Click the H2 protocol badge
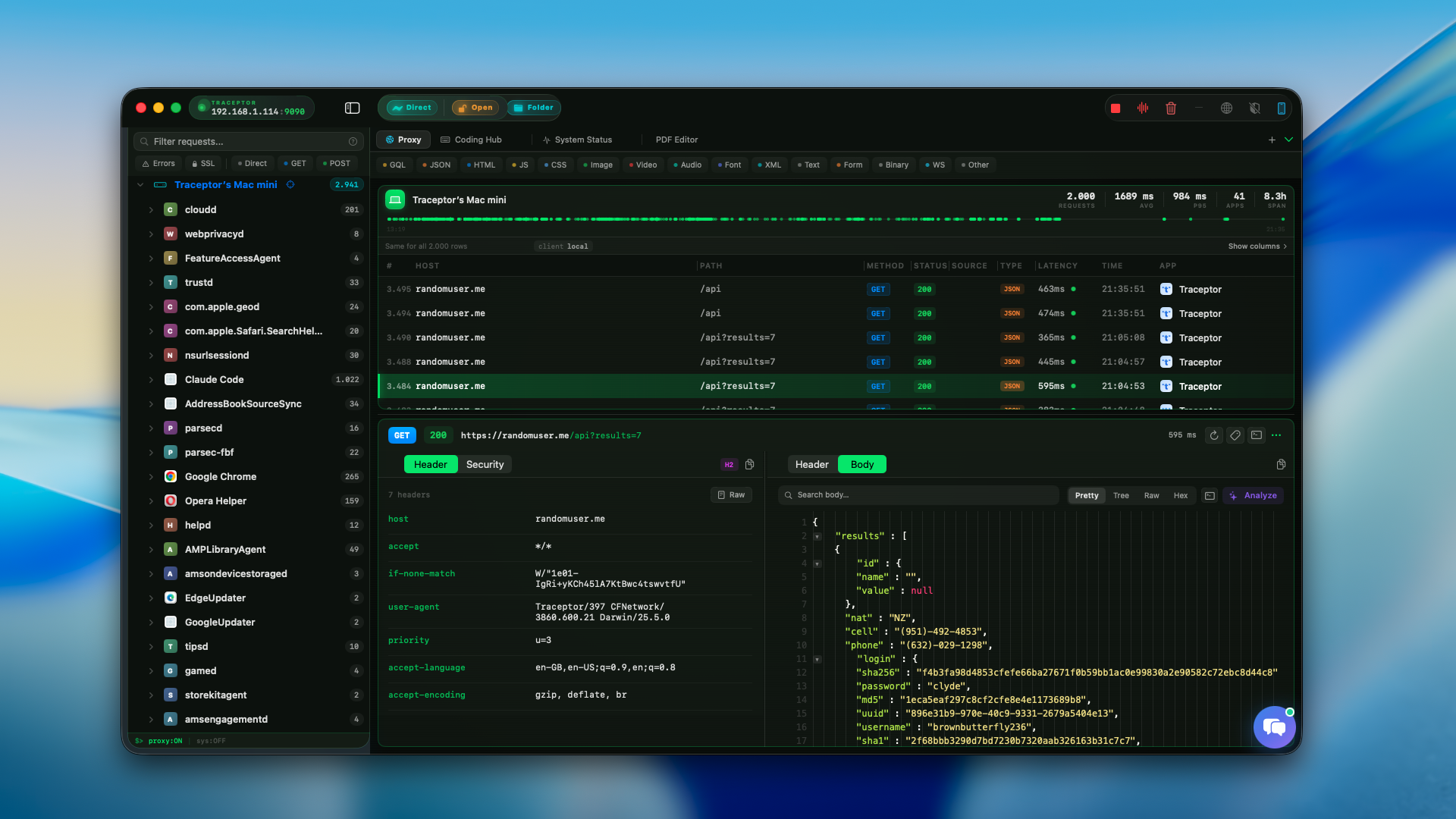1456x819 pixels. (729, 465)
